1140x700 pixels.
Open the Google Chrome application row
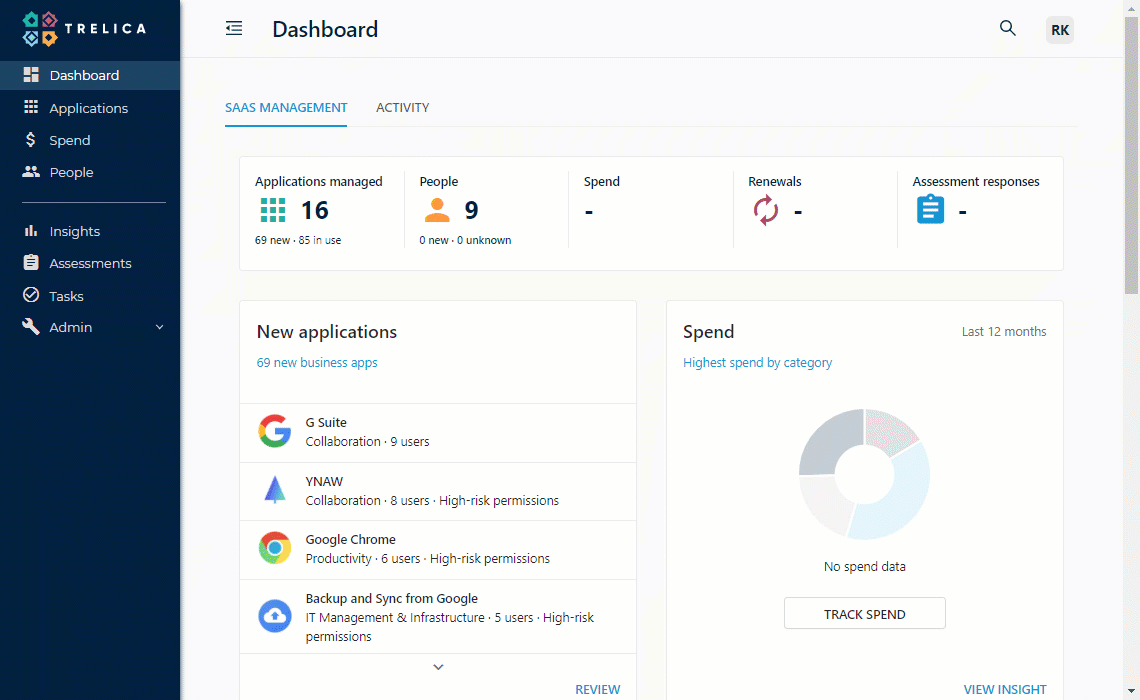point(438,550)
